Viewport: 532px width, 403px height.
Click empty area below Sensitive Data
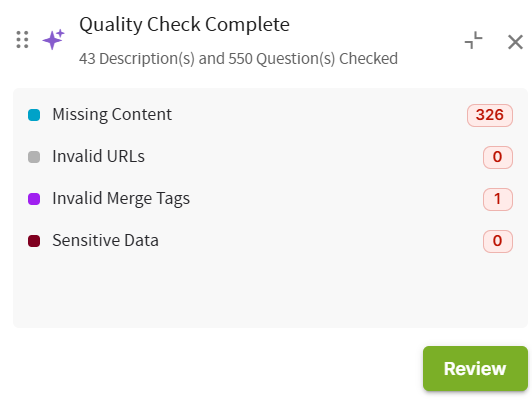(x=270, y=292)
